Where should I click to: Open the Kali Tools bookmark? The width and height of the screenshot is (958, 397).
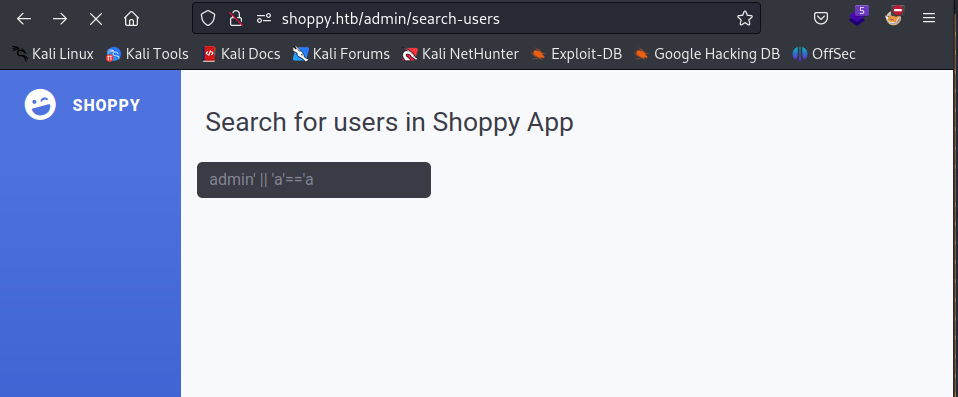[147, 54]
